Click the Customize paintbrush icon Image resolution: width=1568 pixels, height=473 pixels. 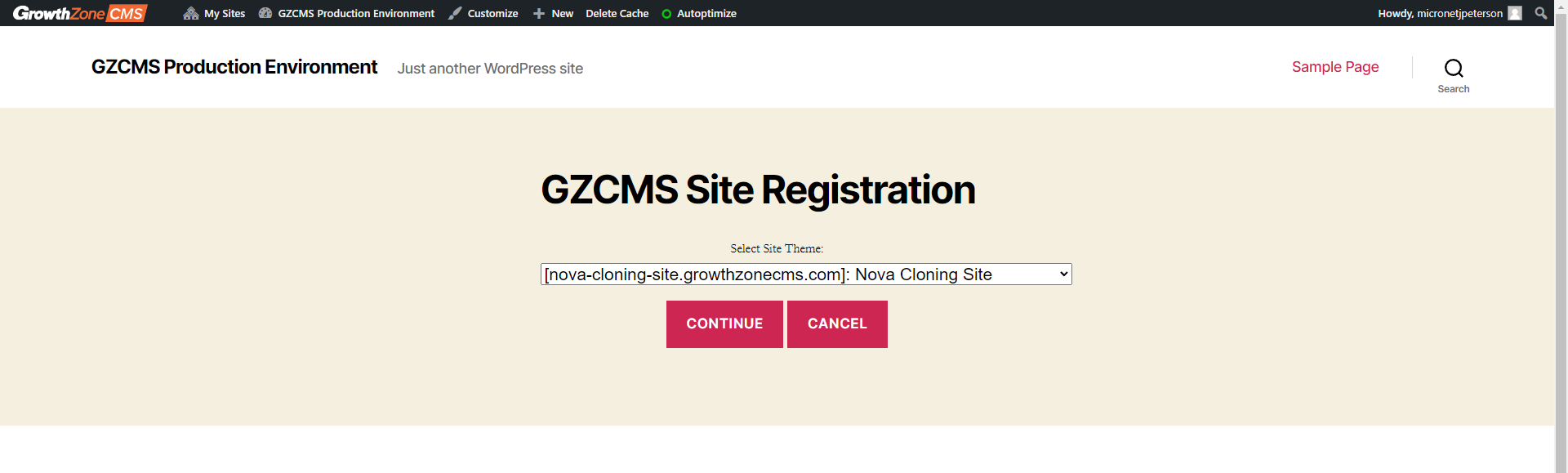[455, 13]
